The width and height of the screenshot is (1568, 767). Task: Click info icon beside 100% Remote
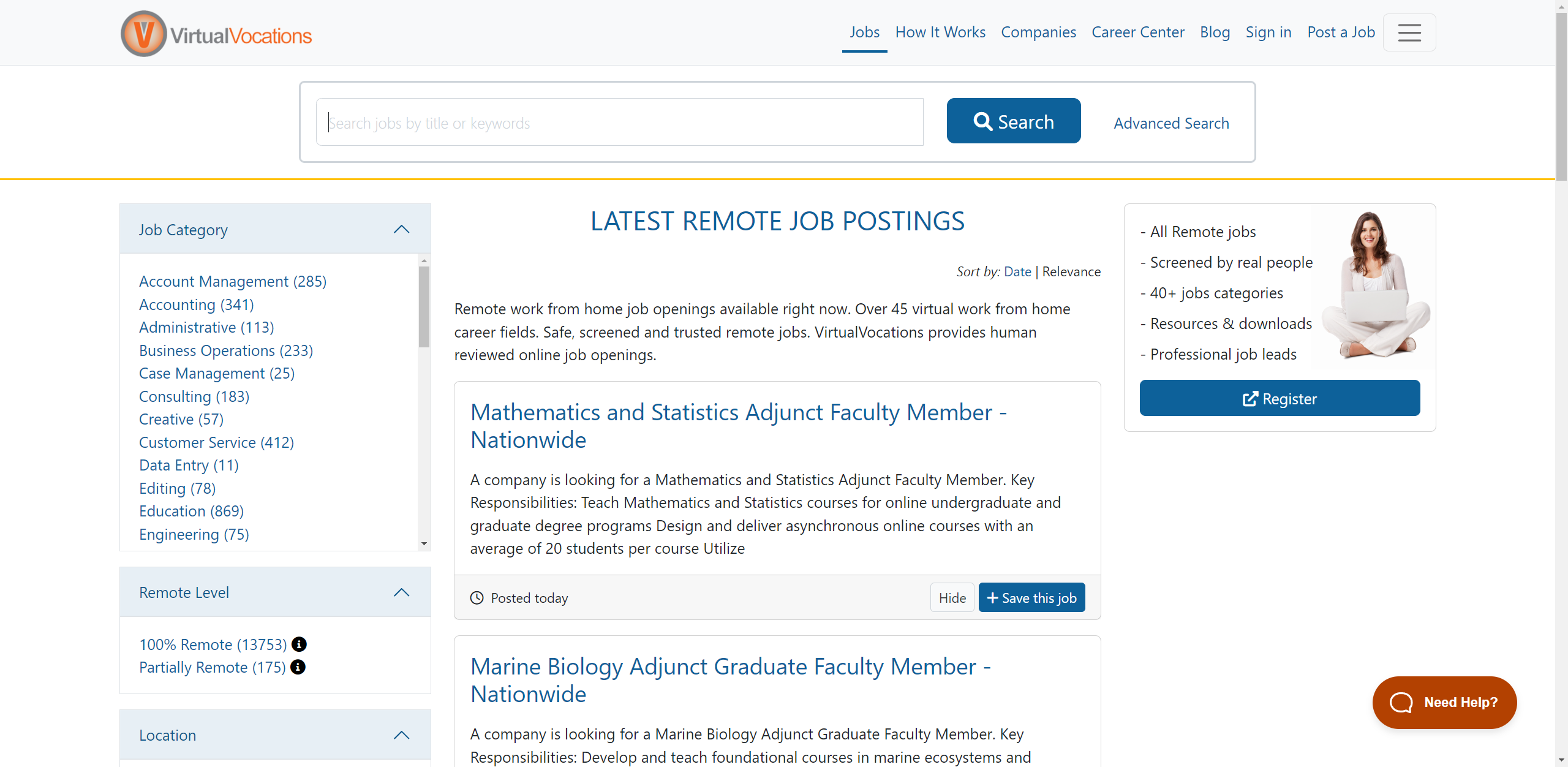coord(299,644)
